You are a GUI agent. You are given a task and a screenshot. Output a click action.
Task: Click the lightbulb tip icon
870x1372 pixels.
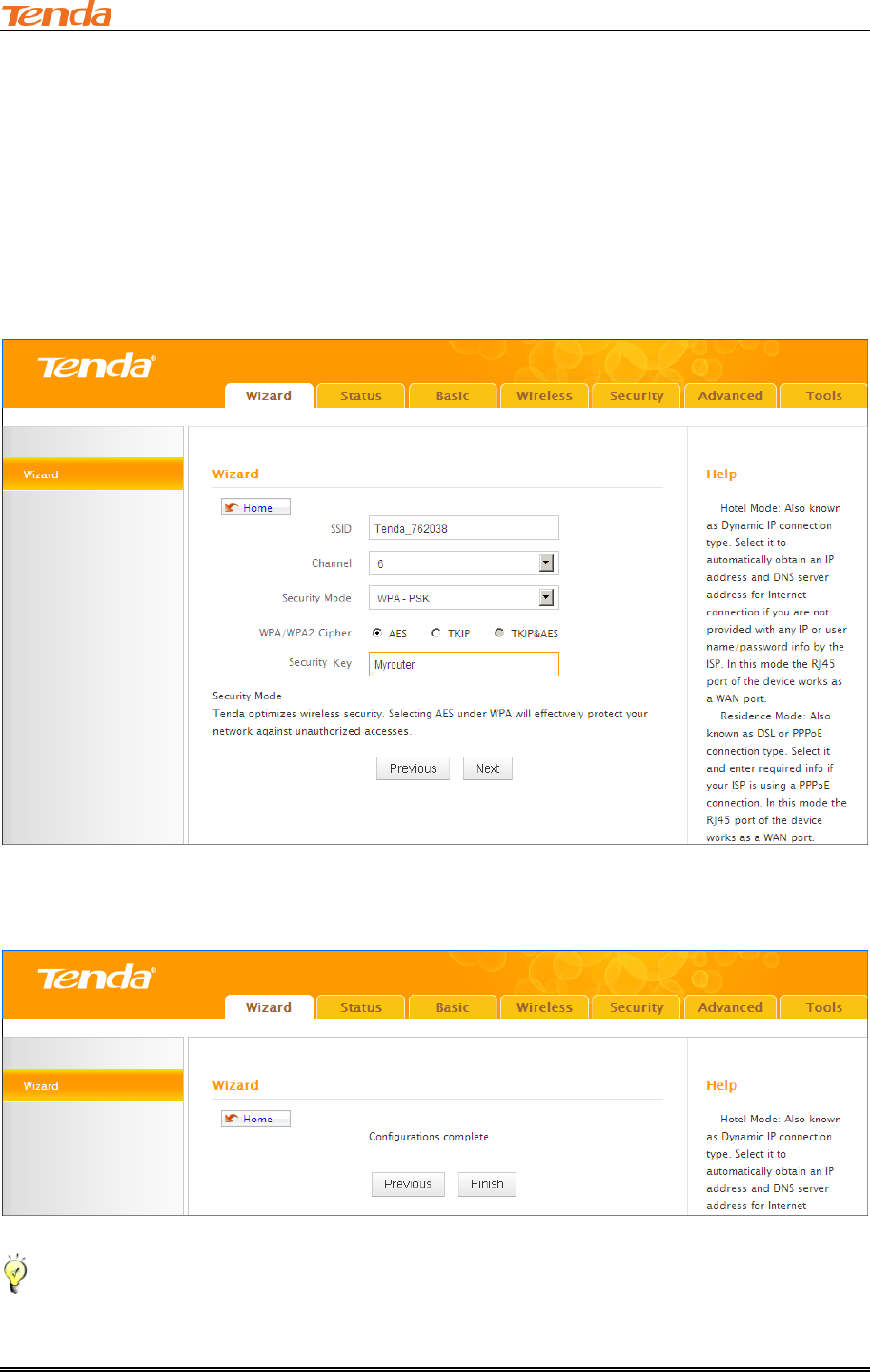tap(16, 1274)
